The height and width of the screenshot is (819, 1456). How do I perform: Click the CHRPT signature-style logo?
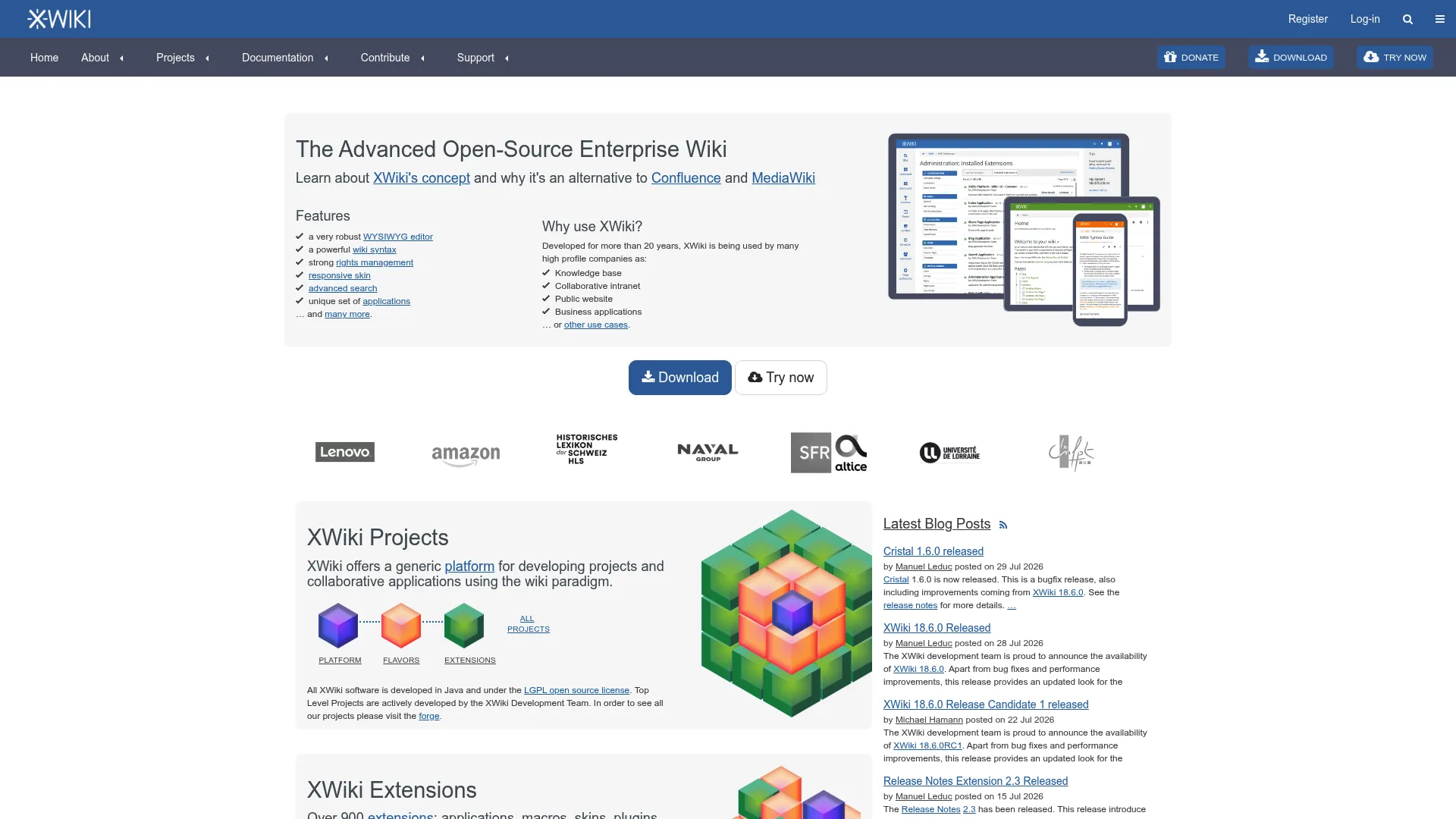click(1072, 453)
